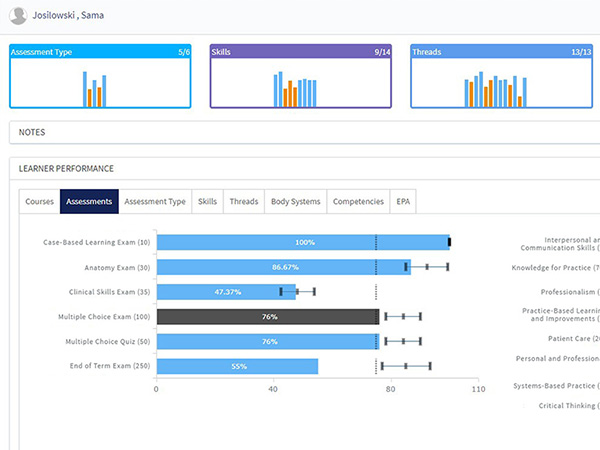600x450 pixels.
Task: Click the Multiple Choice Quiz (50) label
Action: click(x=108, y=341)
